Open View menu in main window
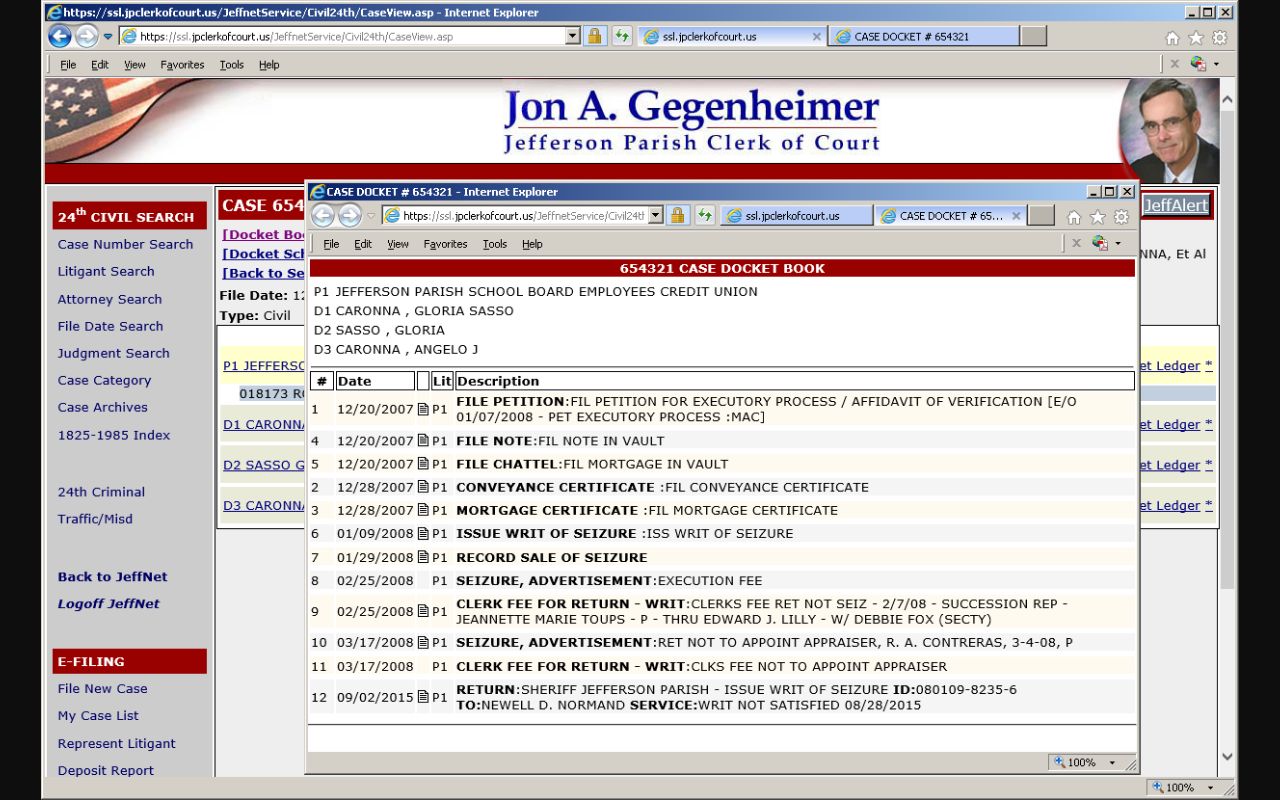The image size is (1280, 800). pos(134,65)
